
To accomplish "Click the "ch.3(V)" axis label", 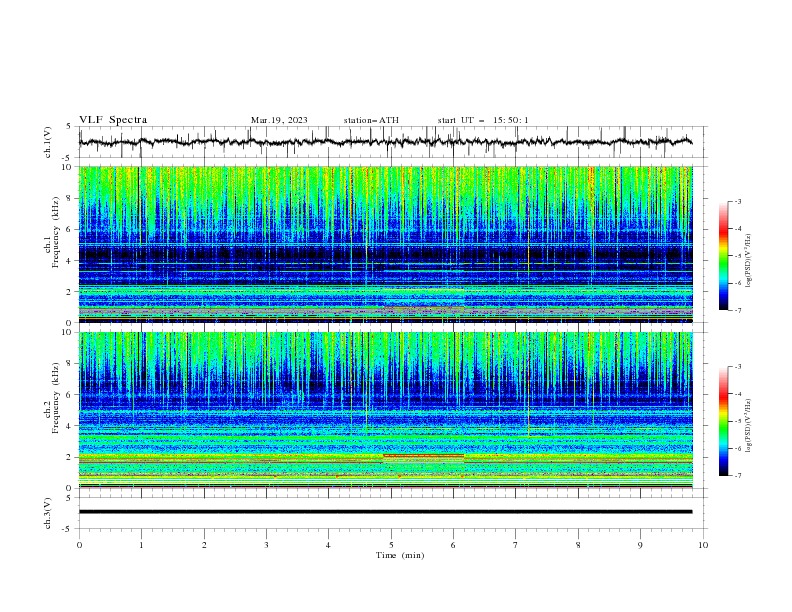I will click(48, 513).
